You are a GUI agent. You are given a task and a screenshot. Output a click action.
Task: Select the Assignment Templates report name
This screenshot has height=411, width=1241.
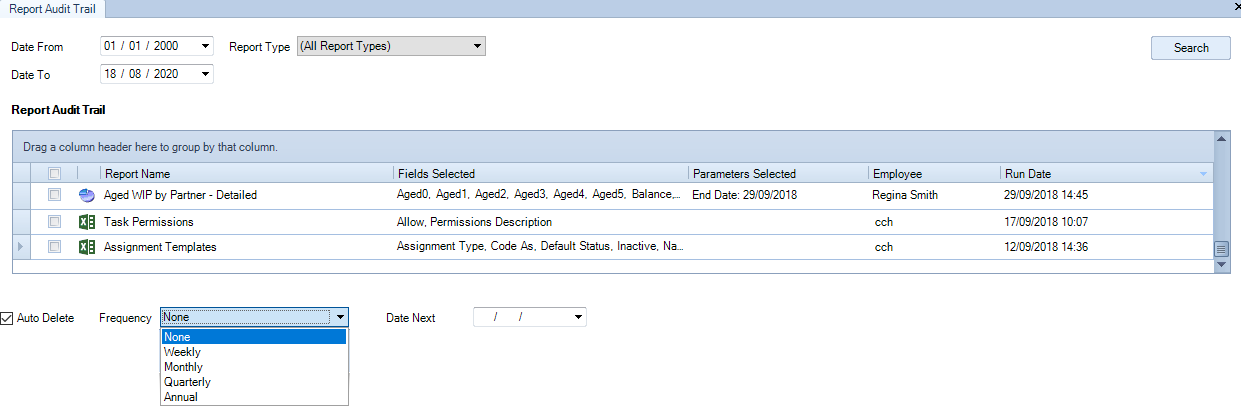pyautogui.click(x=160, y=247)
